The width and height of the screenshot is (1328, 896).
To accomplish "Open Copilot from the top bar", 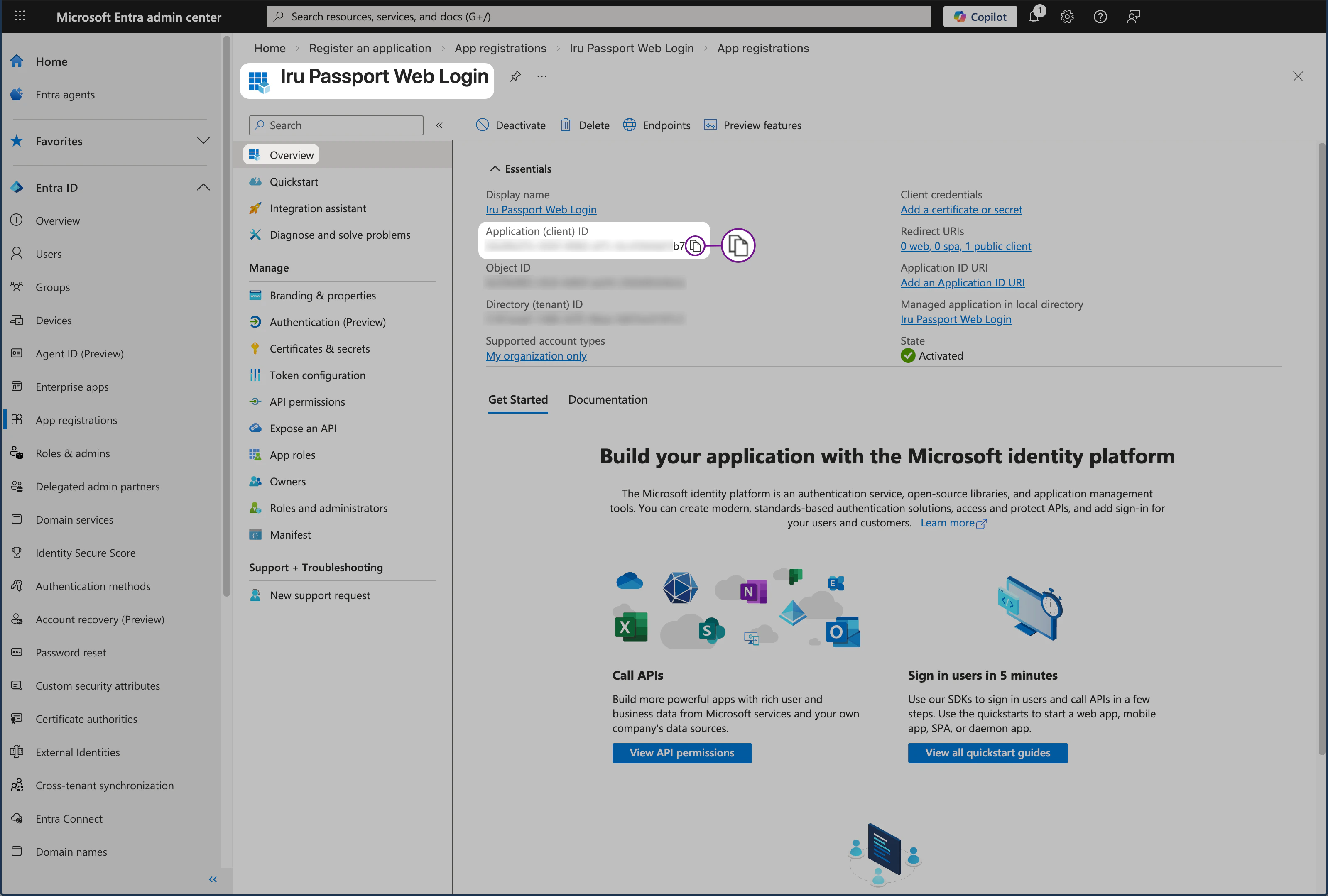I will pyautogui.click(x=980, y=16).
